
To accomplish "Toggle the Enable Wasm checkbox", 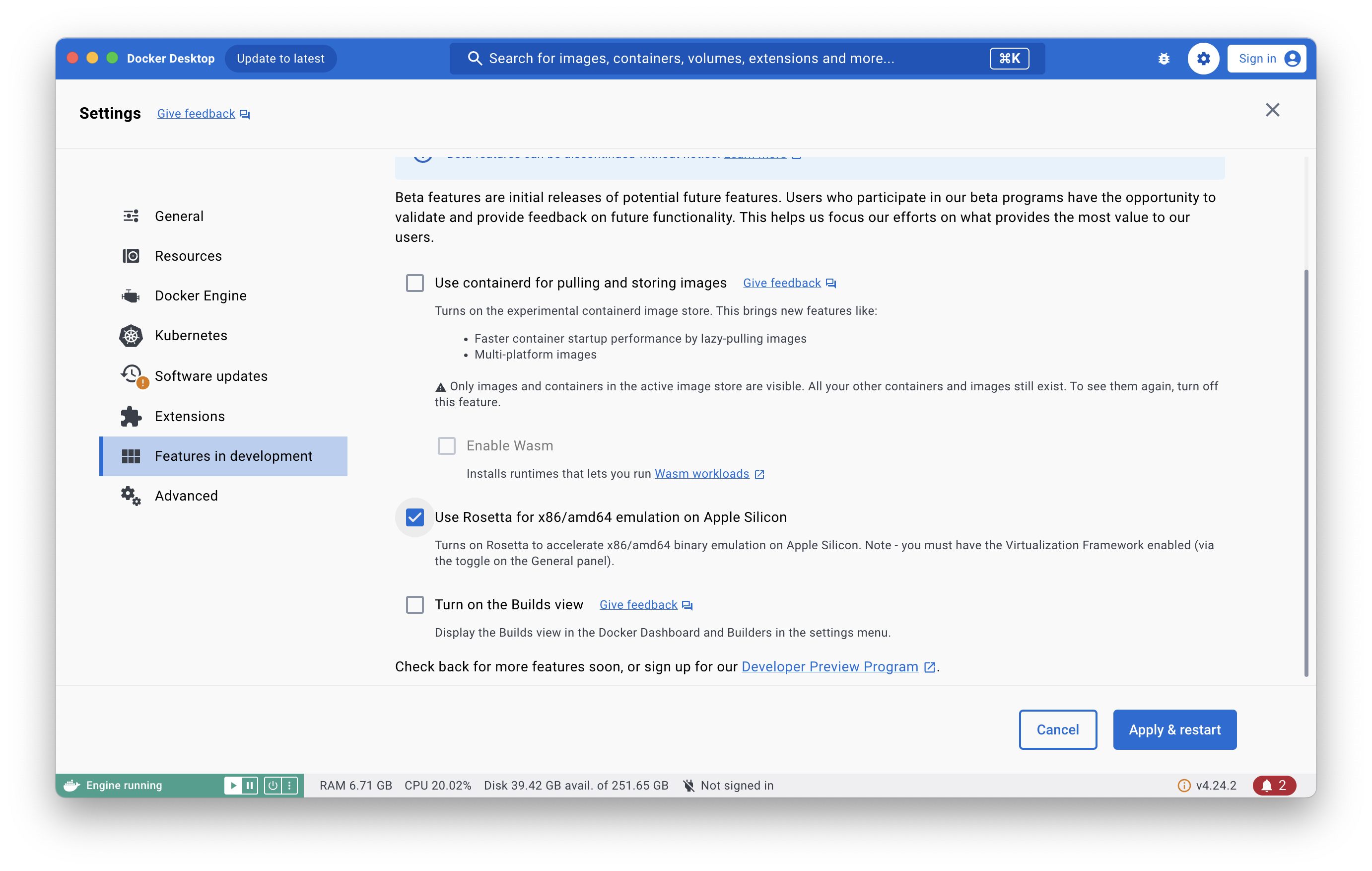I will (447, 446).
